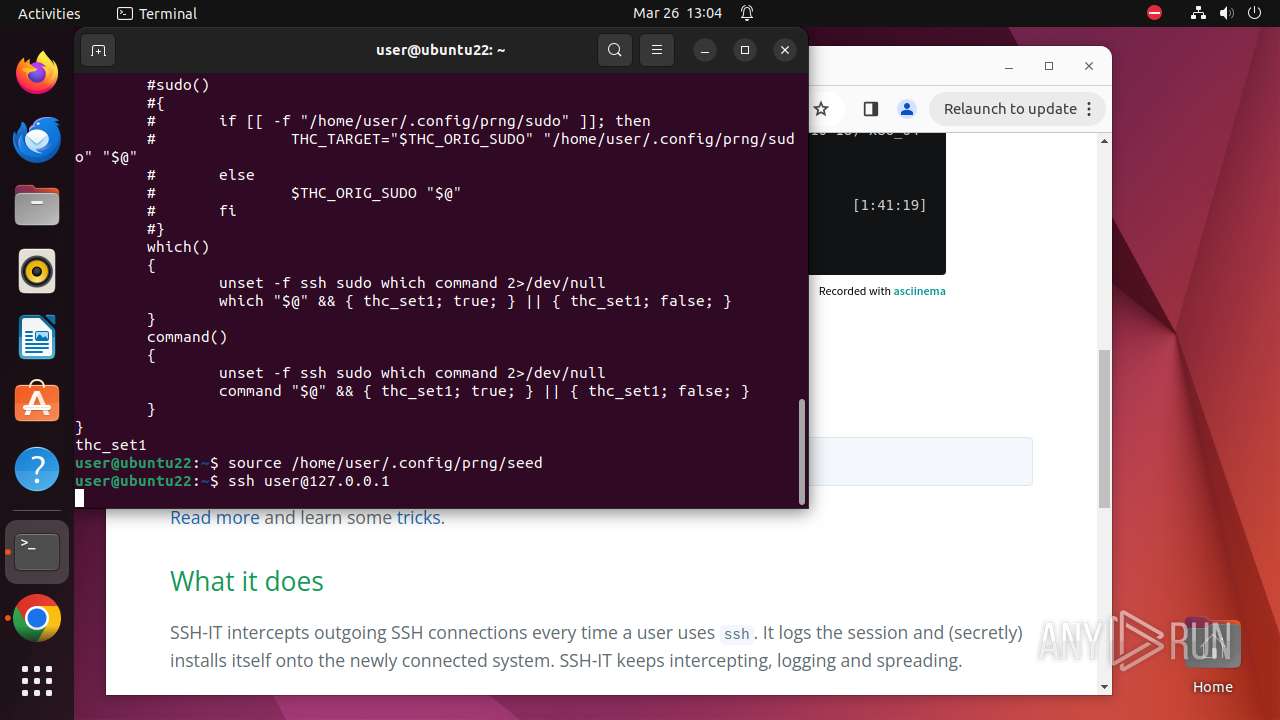This screenshot has width=1280, height=720.
Task: Click the terminal title user@ubuntu22
Action: pyautogui.click(x=440, y=50)
